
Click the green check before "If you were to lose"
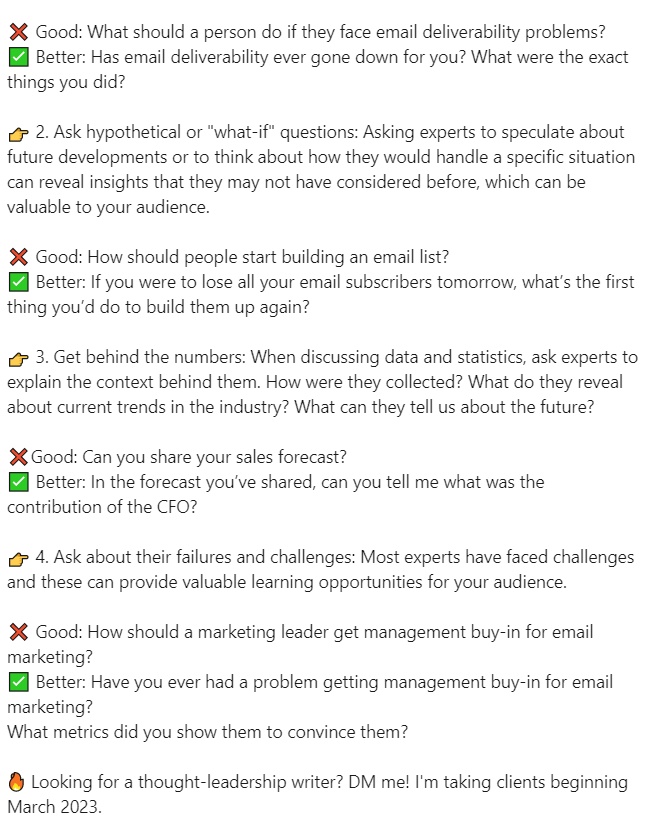[x=17, y=282]
